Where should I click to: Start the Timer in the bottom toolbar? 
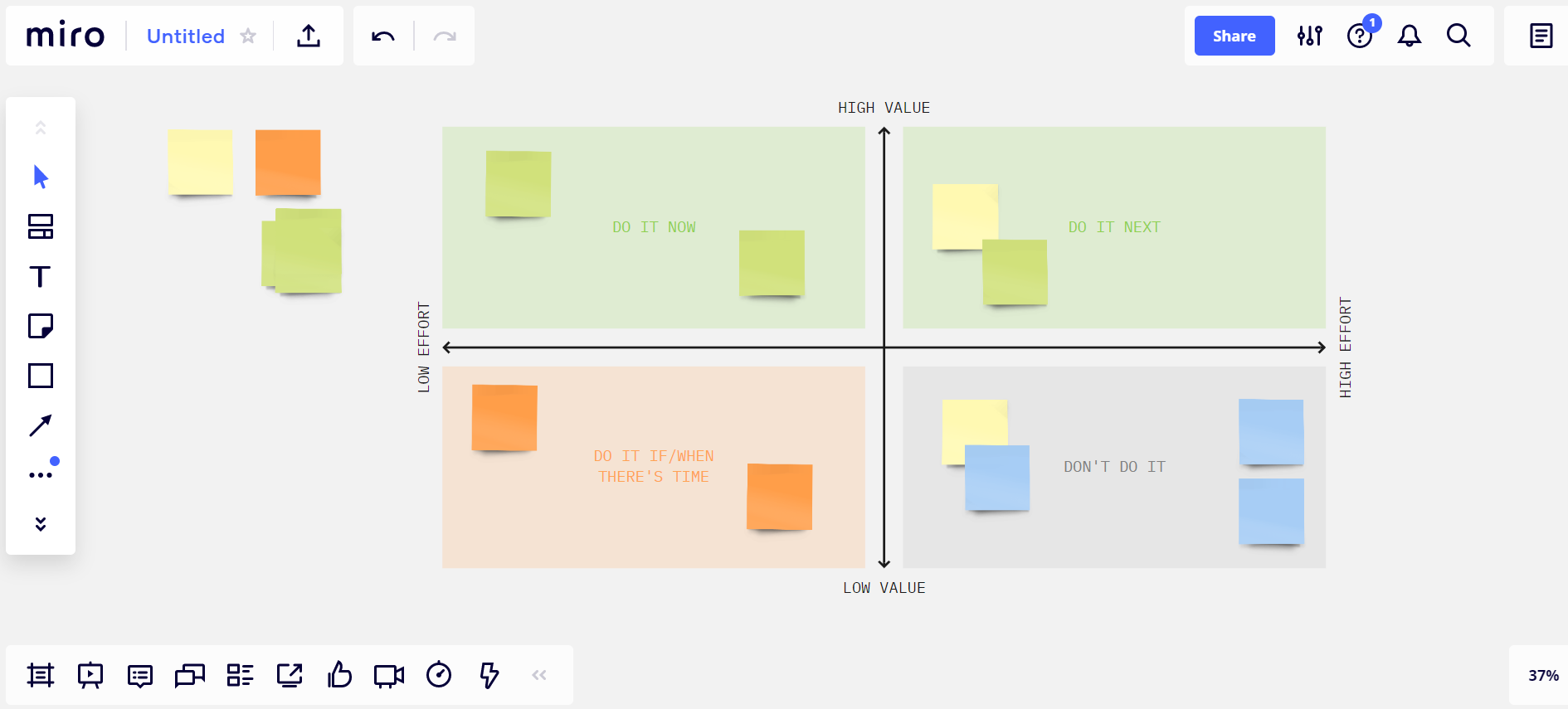[x=439, y=675]
